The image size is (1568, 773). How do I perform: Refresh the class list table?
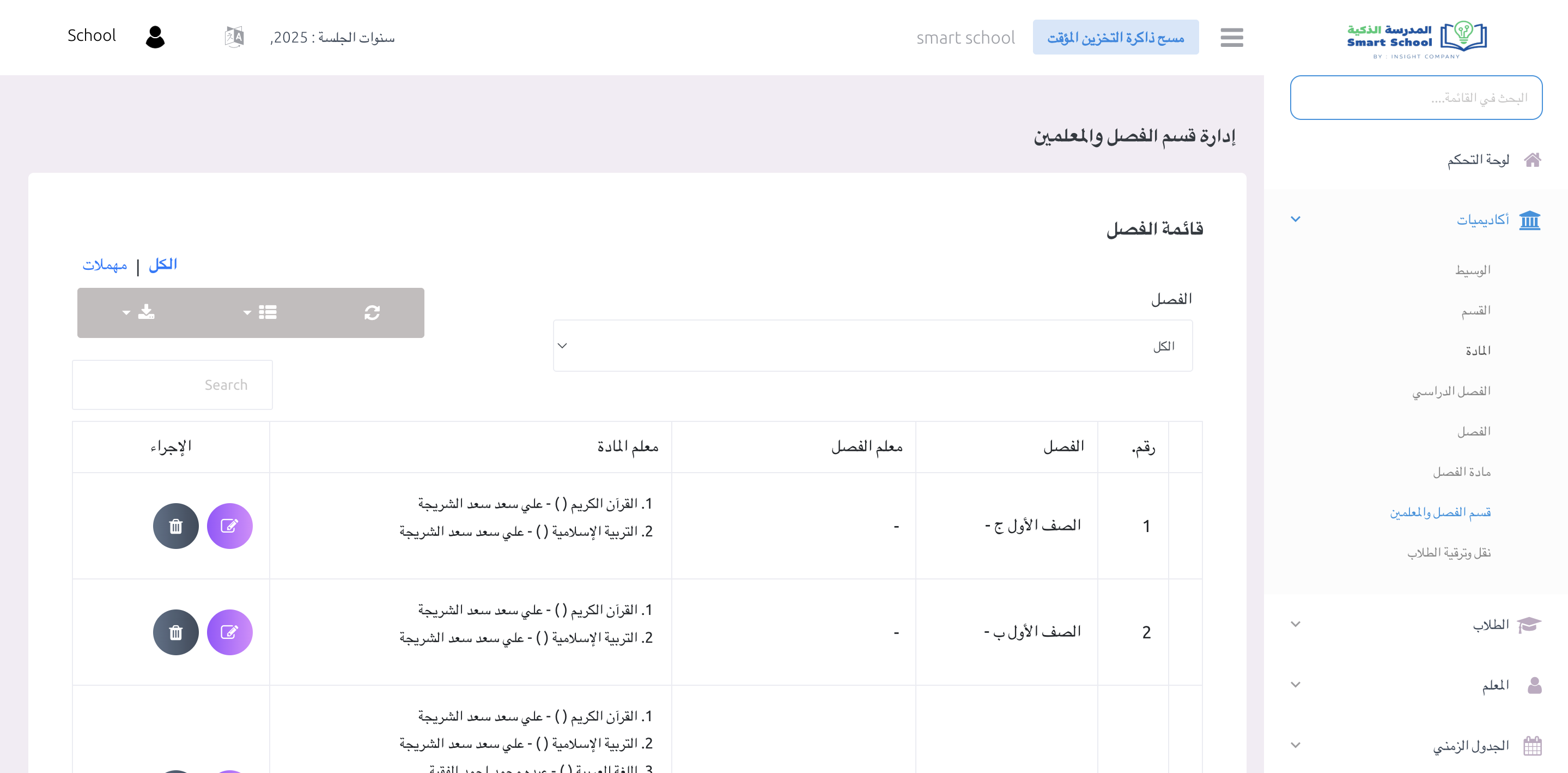tap(372, 312)
